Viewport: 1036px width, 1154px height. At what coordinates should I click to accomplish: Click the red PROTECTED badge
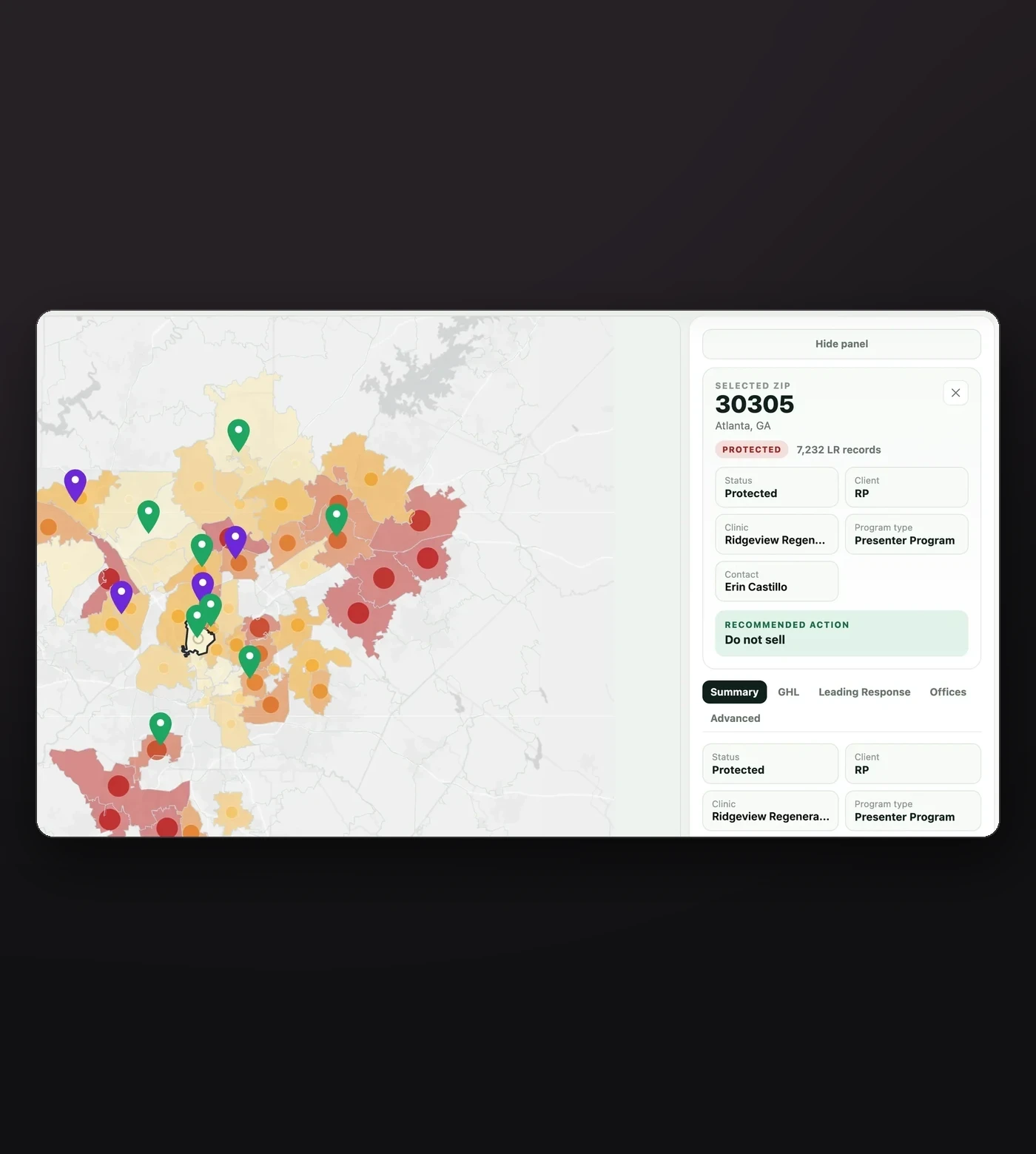tap(751, 450)
